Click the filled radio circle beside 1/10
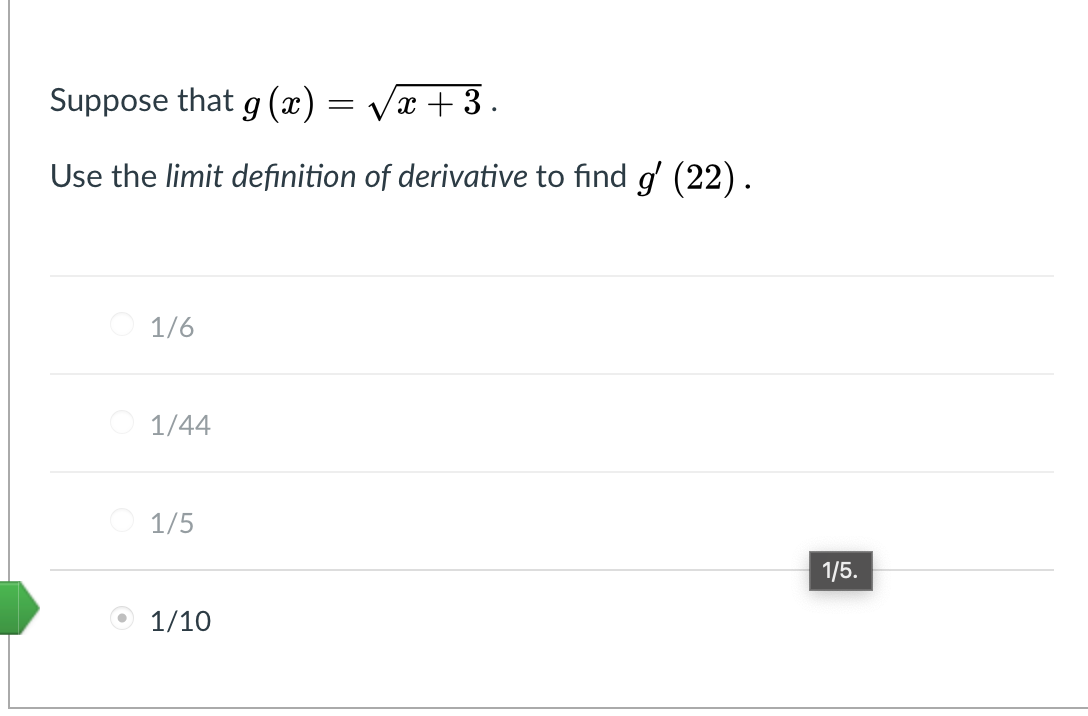Viewport: 1088px width, 716px height. coord(120,619)
